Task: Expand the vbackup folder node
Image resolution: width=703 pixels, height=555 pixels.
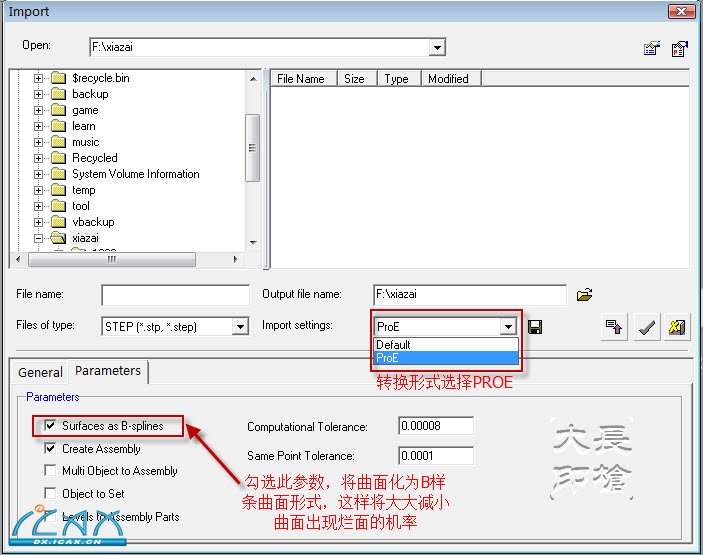Action: click(x=39, y=222)
